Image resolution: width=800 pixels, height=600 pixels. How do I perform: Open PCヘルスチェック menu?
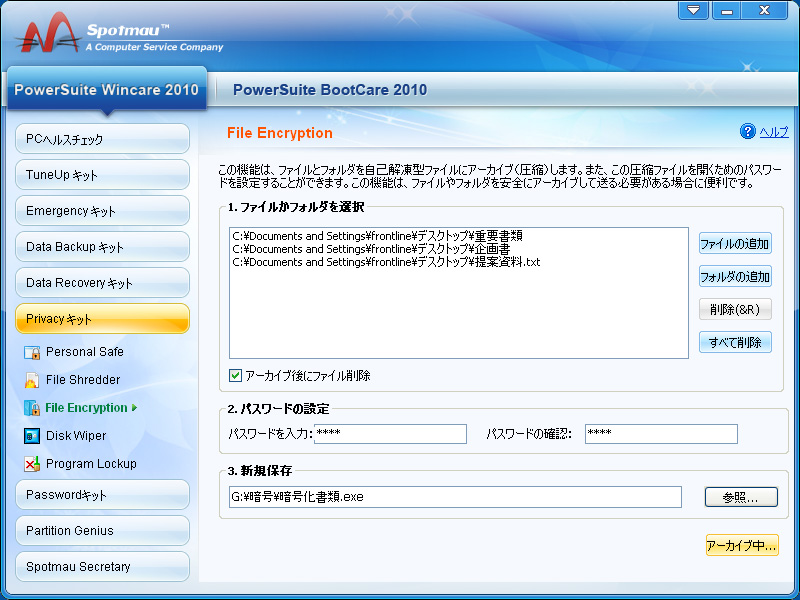[103, 139]
